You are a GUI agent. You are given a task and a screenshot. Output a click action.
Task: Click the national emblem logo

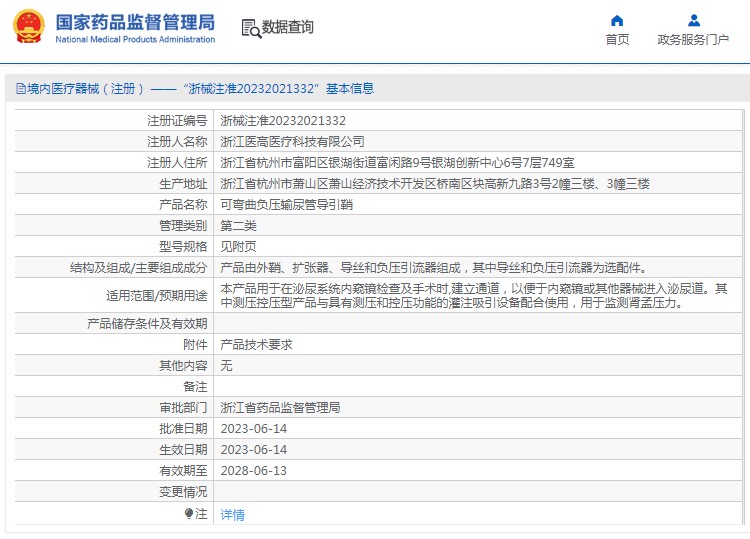pos(29,26)
